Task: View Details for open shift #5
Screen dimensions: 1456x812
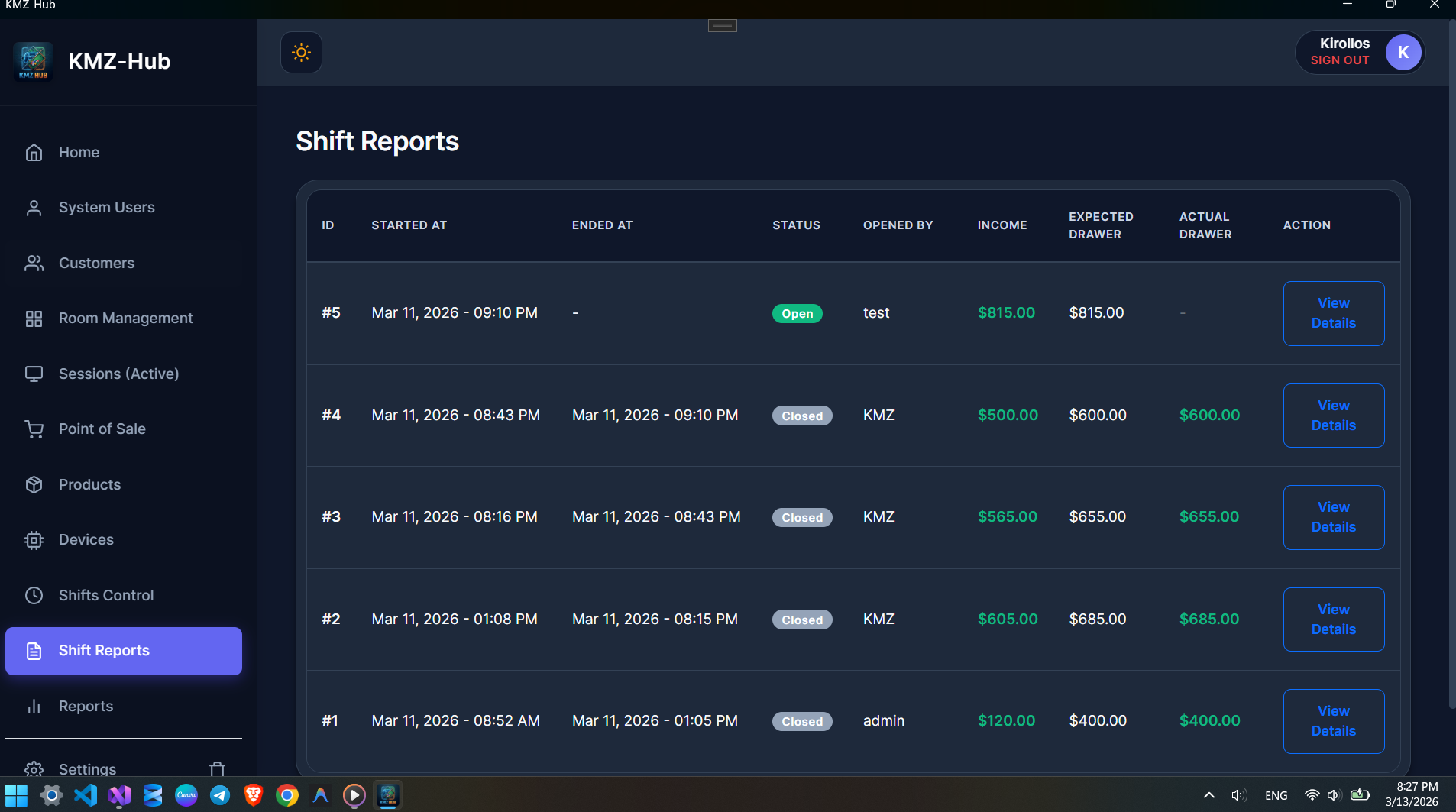Action: pos(1333,313)
